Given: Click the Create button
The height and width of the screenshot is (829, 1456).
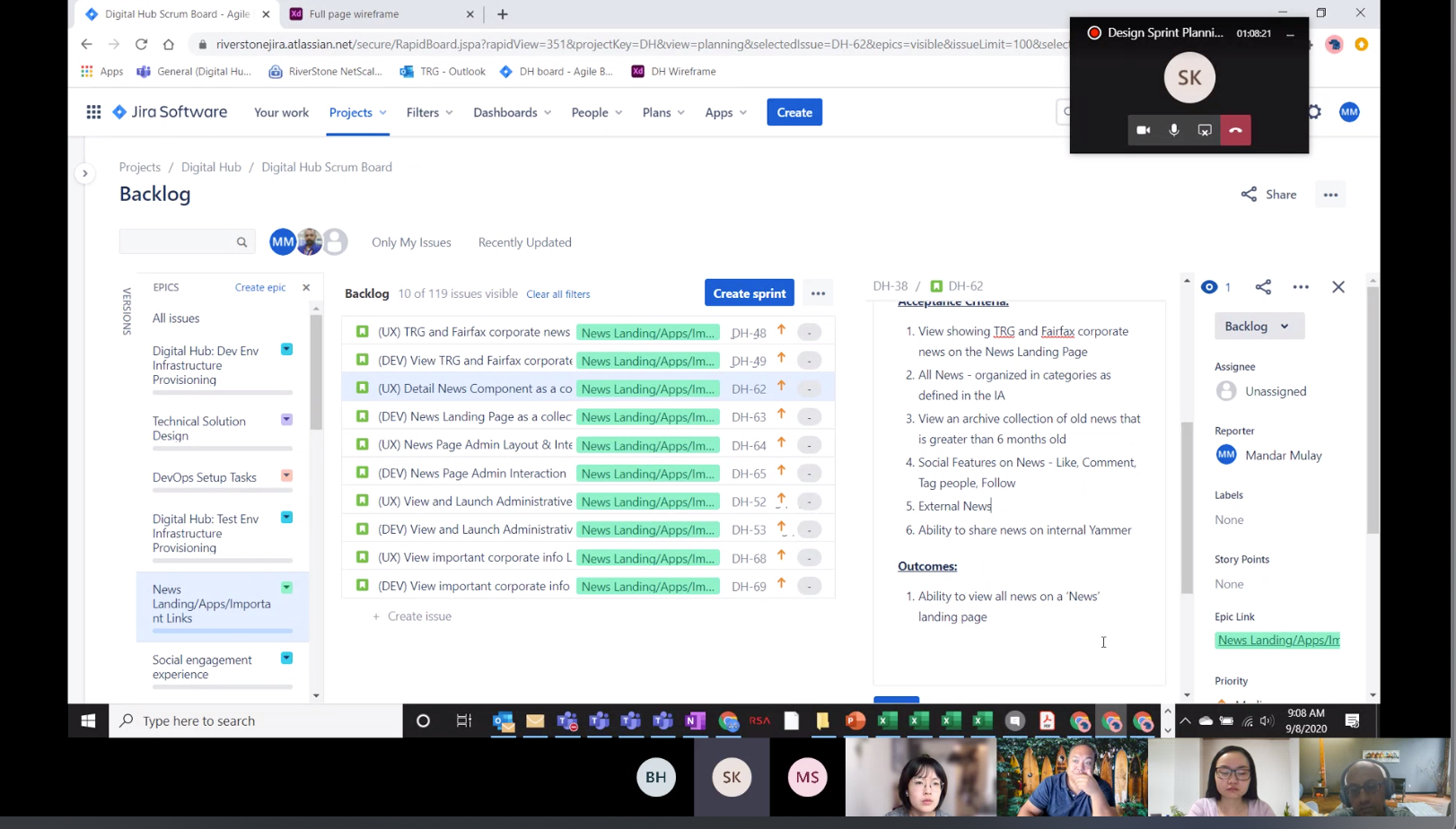Looking at the screenshot, I should [794, 112].
